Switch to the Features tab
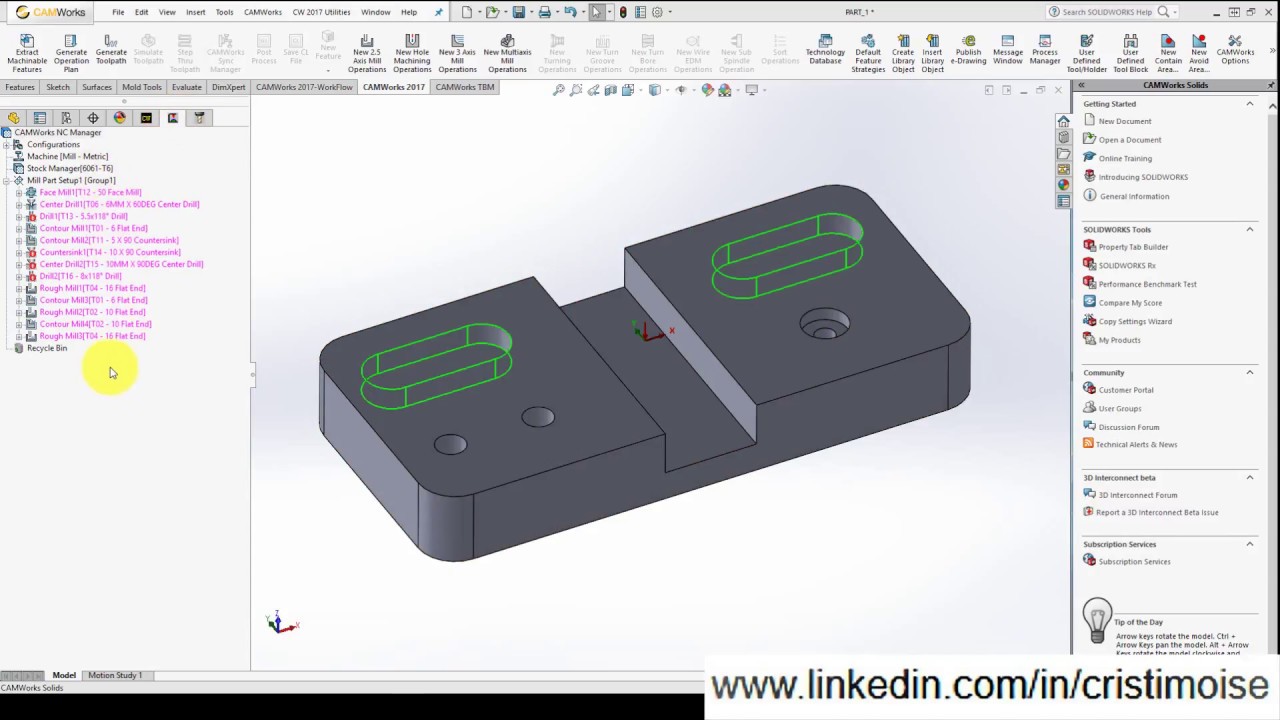The image size is (1280, 720). point(20,88)
